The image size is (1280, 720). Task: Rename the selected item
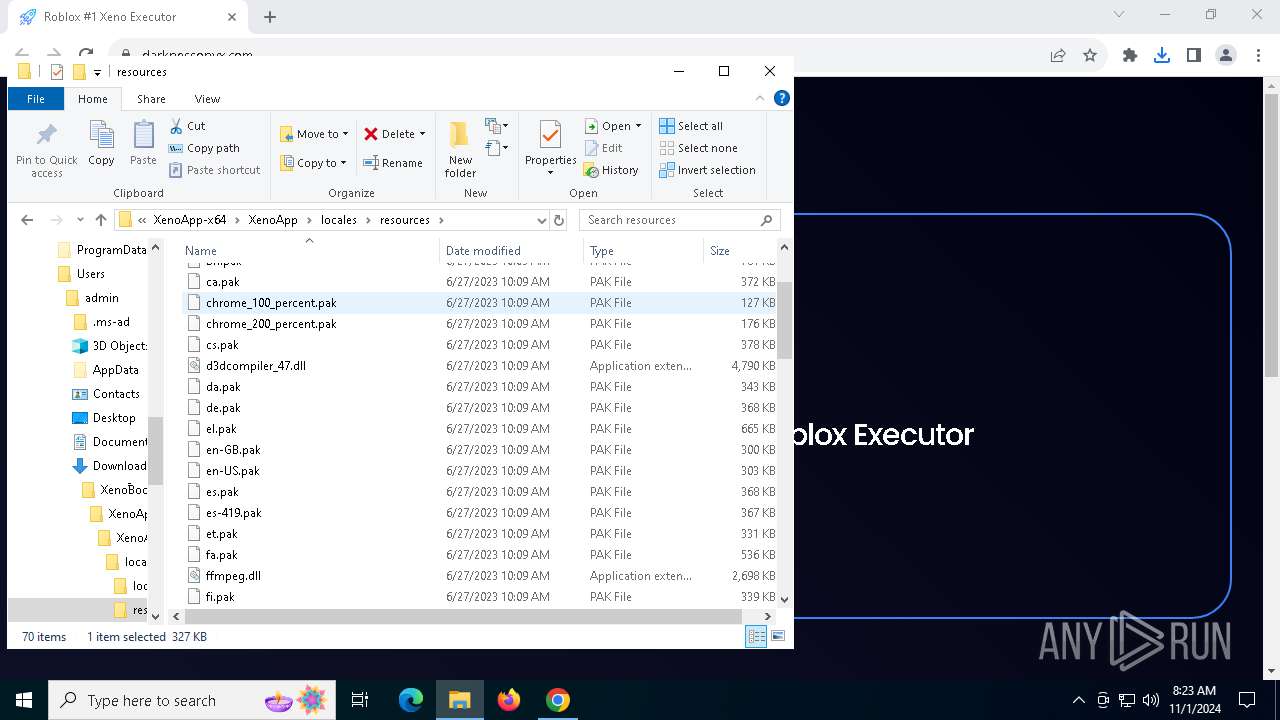392,163
